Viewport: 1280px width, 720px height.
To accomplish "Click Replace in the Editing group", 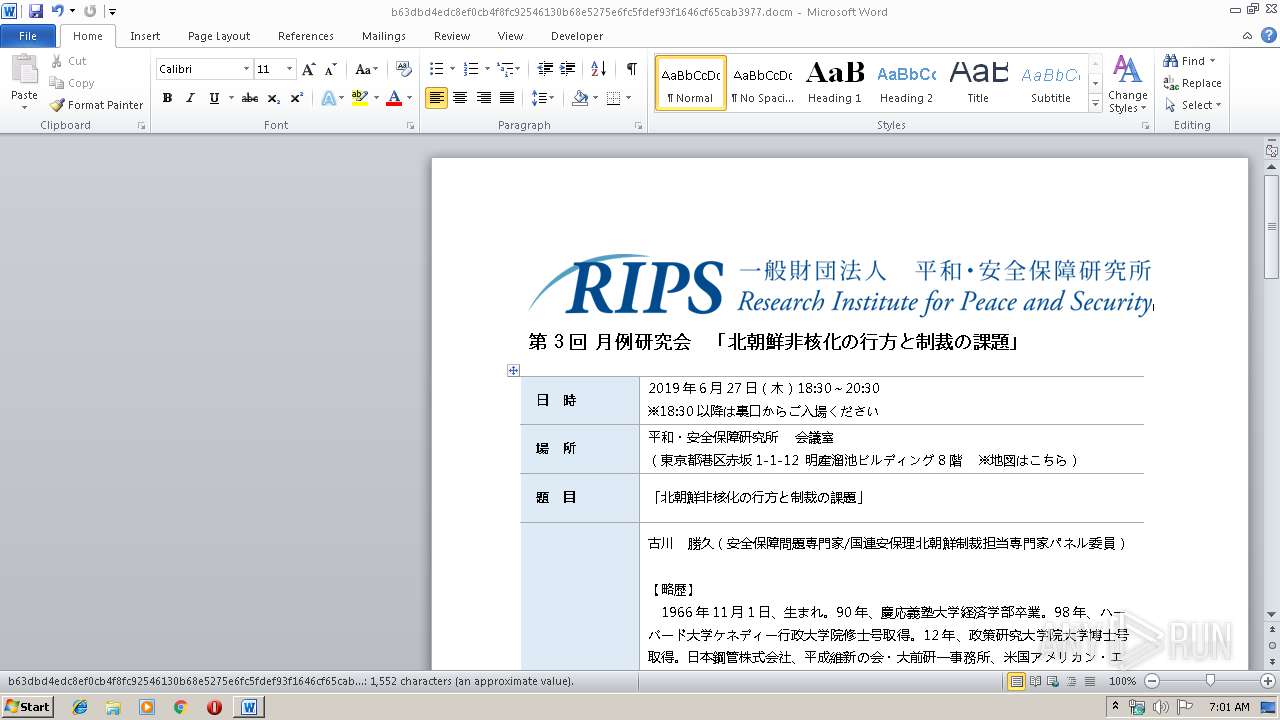I will pos(1193,83).
